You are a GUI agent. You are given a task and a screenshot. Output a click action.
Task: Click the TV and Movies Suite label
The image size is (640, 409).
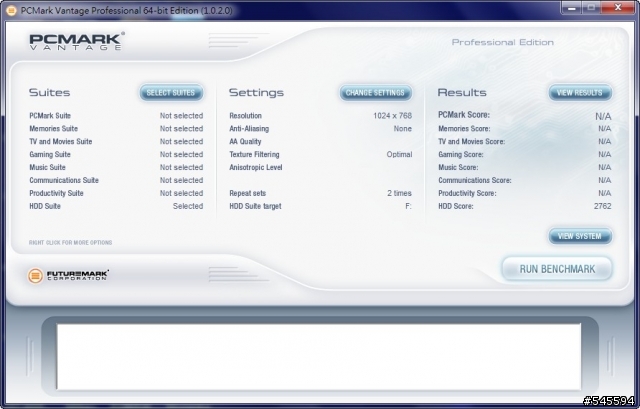click(60, 142)
